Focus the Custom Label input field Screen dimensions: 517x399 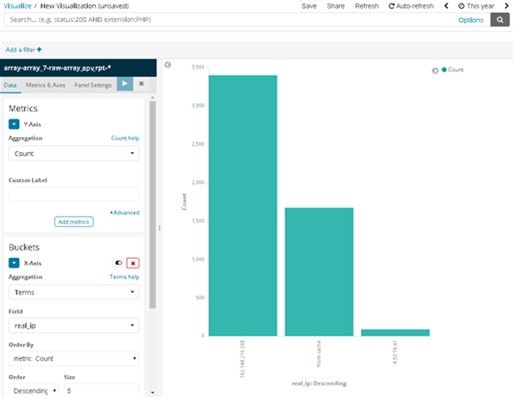pos(74,194)
